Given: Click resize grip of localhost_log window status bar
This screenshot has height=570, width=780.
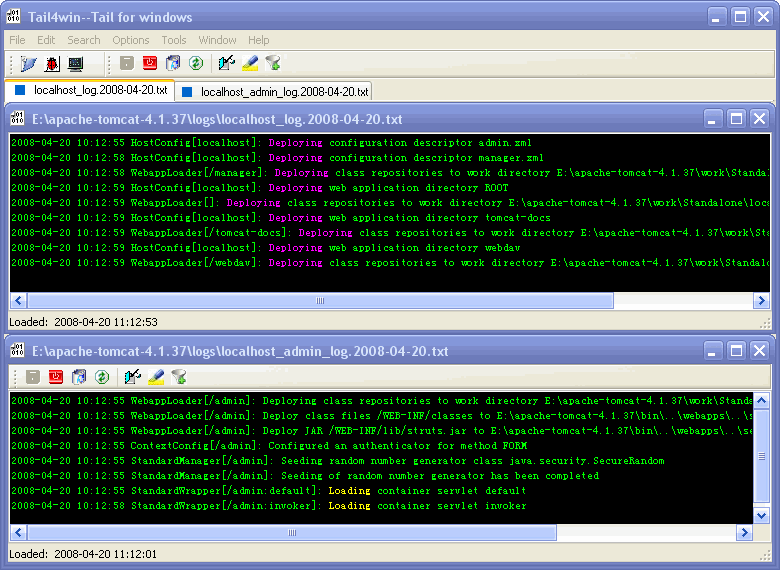Looking at the screenshot, I should point(765,324).
